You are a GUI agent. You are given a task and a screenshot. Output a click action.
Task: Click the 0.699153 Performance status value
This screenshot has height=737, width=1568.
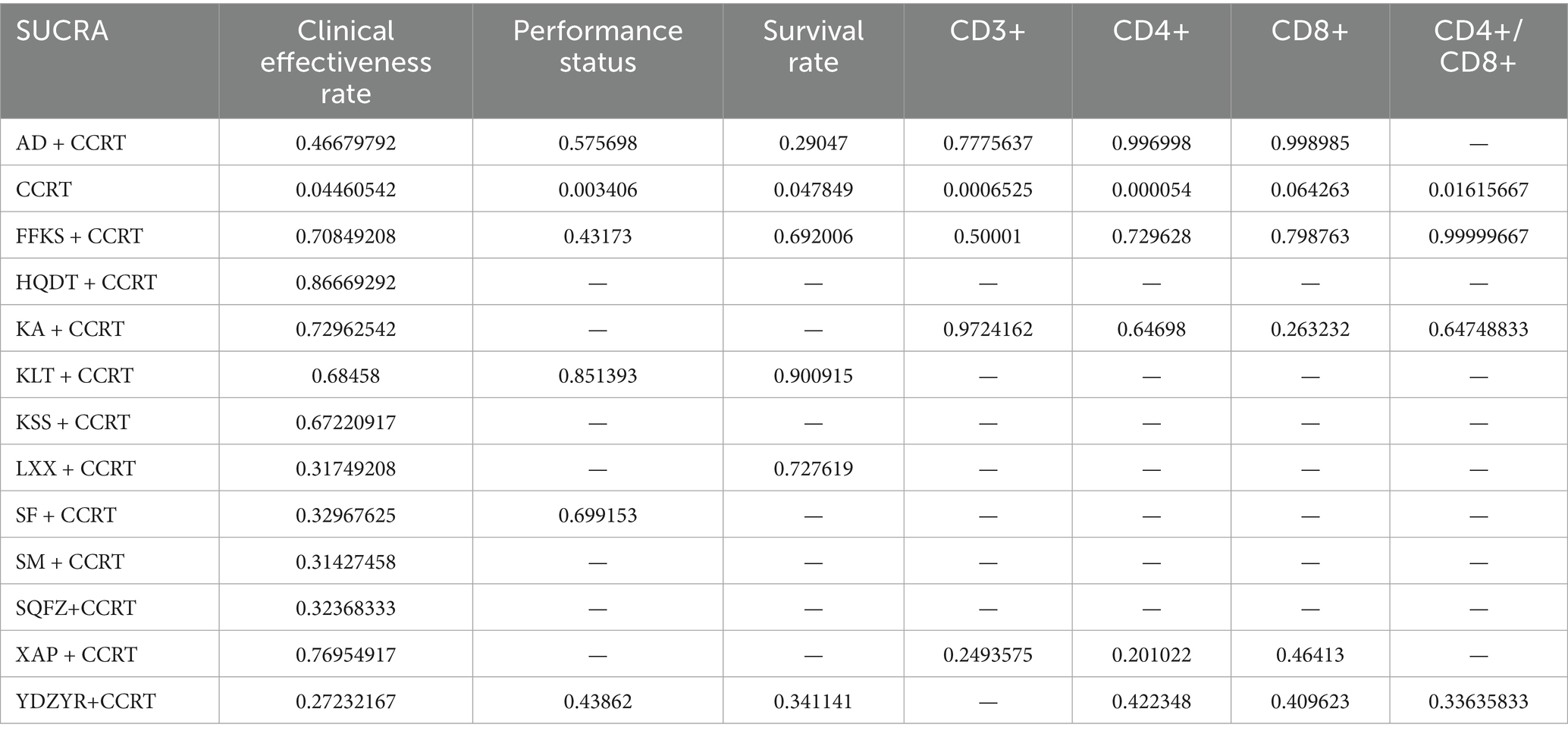pos(597,515)
